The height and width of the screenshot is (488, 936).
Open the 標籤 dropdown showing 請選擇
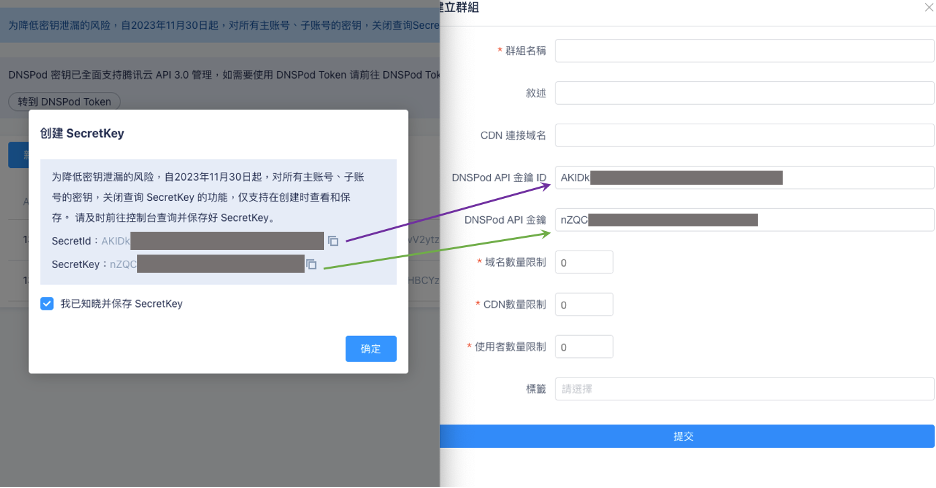click(744, 389)
